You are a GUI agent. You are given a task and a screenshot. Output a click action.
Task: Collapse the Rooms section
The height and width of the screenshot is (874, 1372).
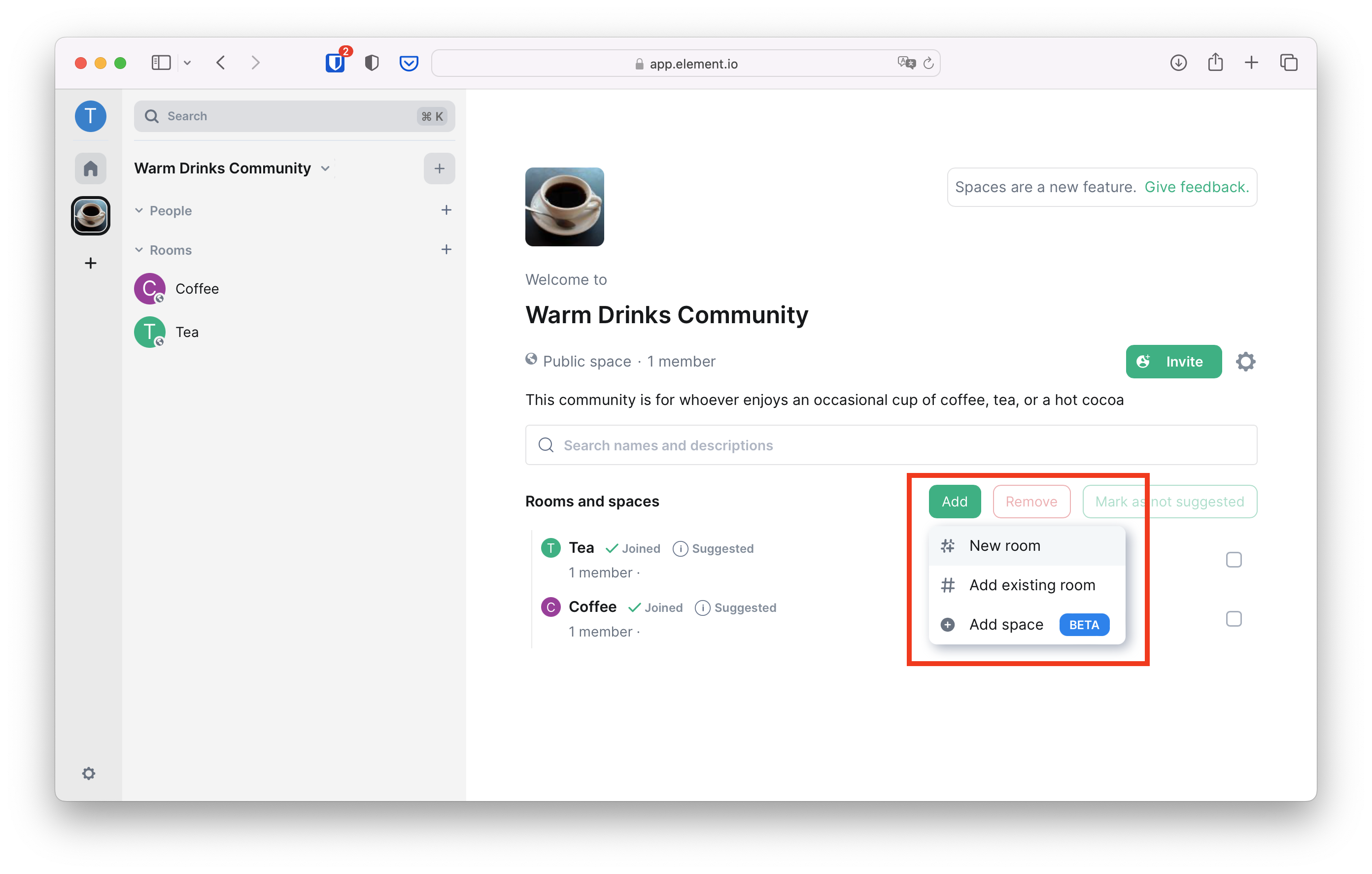click(x=139, y=250)
